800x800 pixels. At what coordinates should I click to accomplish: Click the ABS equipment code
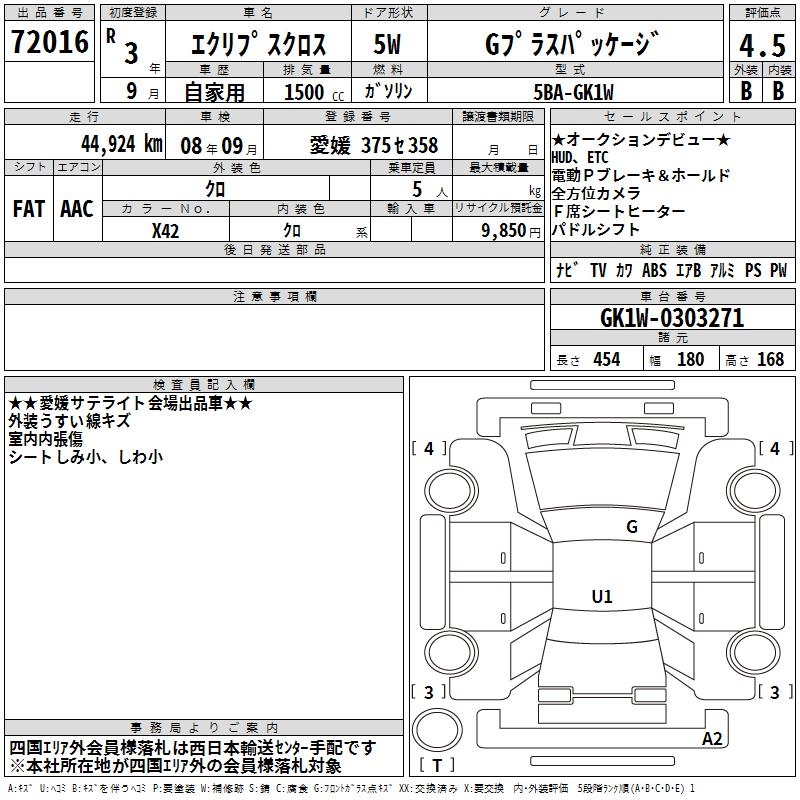(654, 270)
